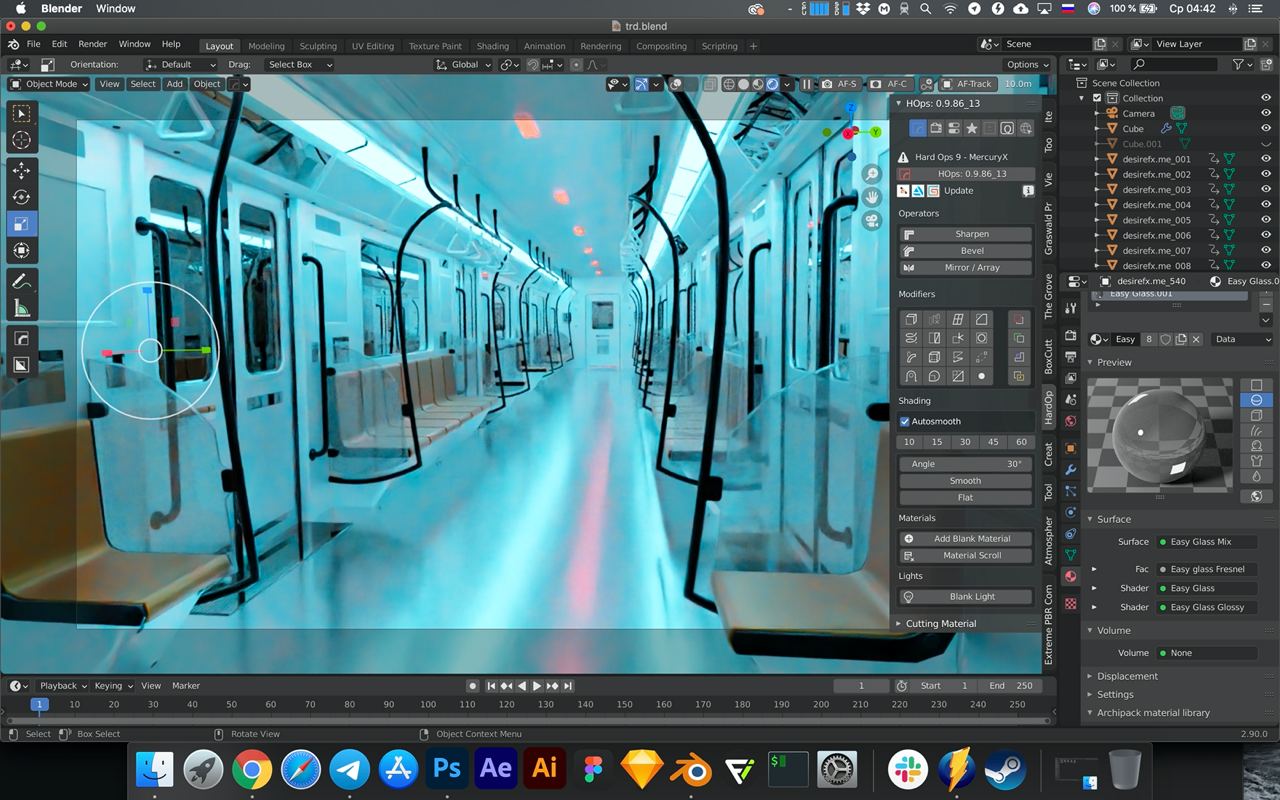Image resolution: width=1280 pixels, height=800 pixels.
Task: Select the Rotate tool in the left toolbar
Action: click(x=21, y=197)
